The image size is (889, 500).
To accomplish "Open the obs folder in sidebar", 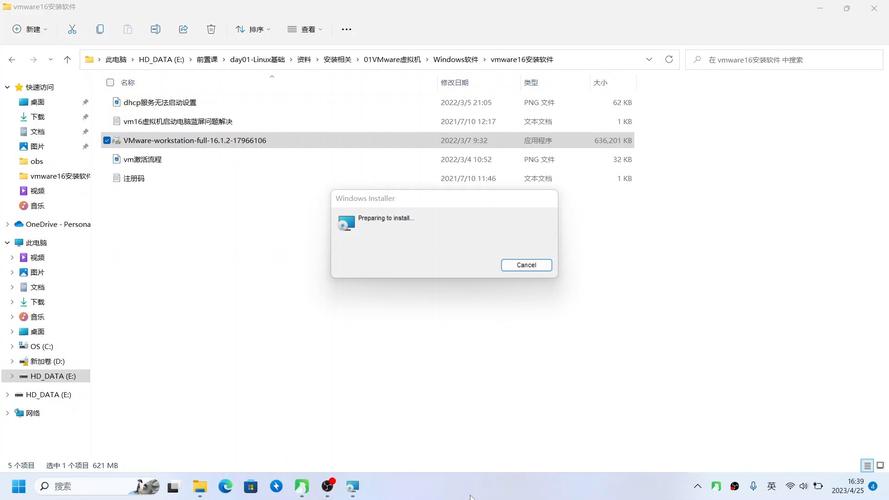I will (x=37, y=161).
